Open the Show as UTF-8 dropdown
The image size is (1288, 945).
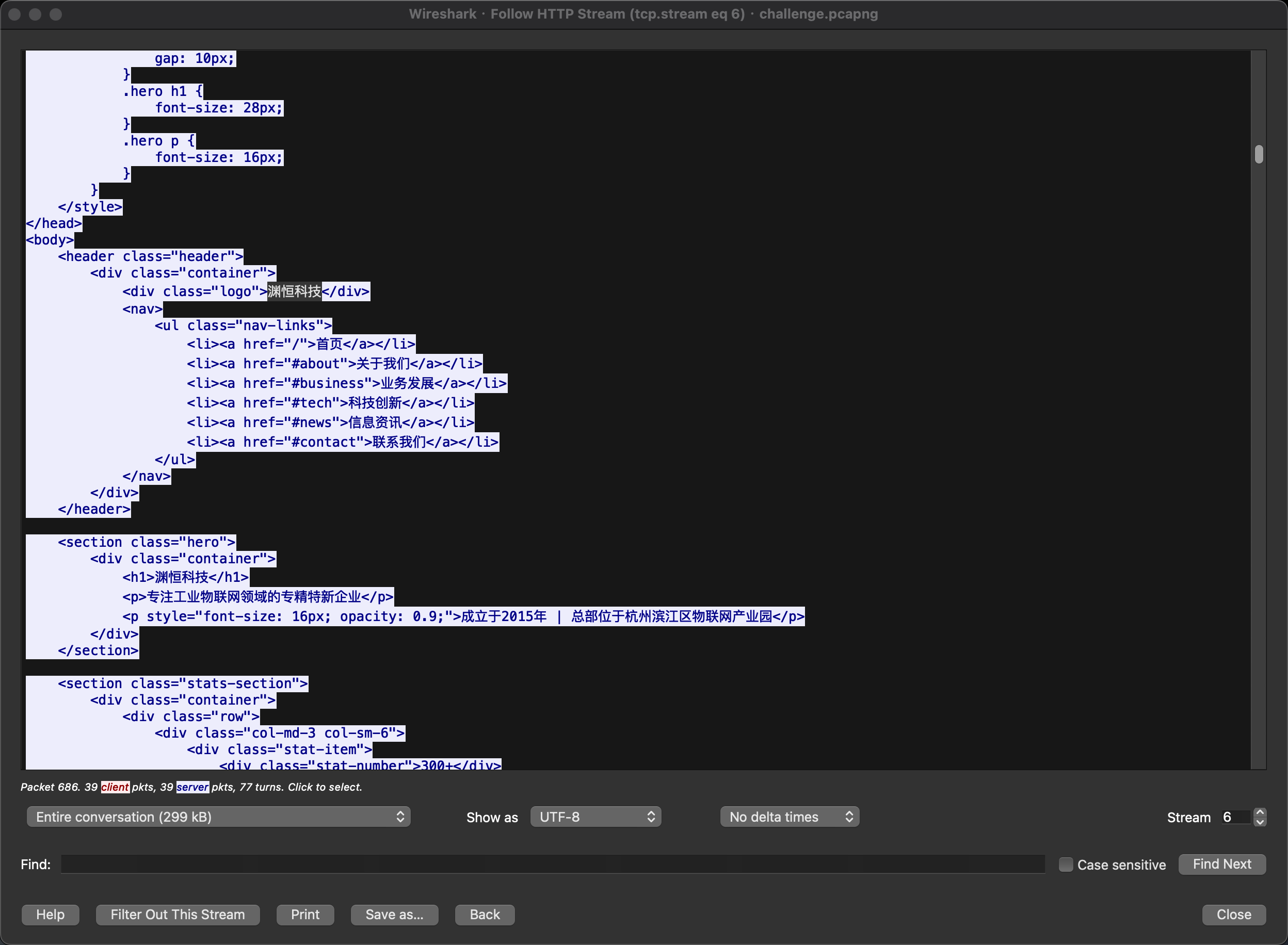[595, 817]
